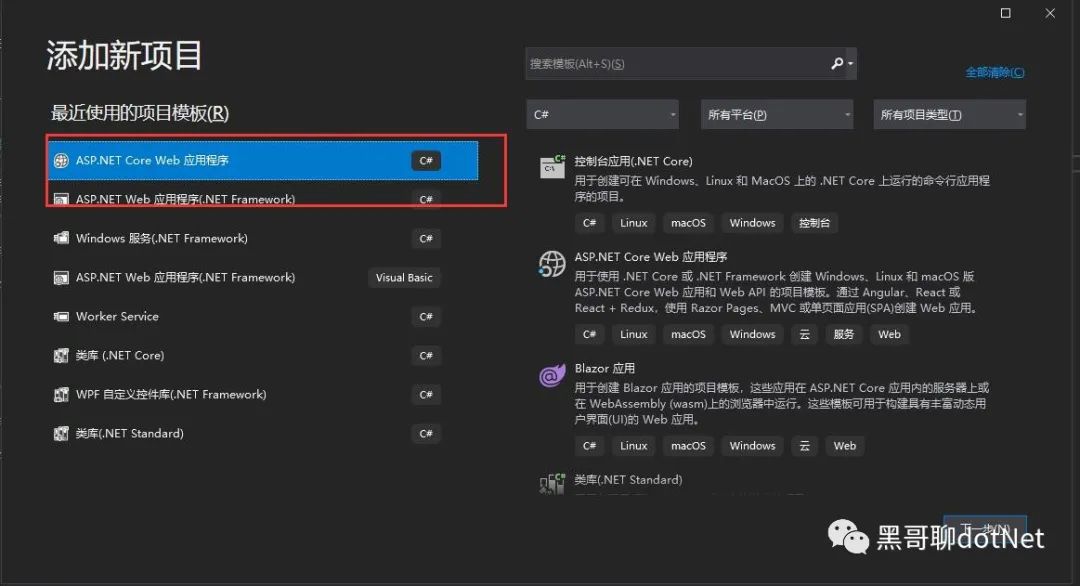
Task: Close the 添加新项目 dialog
Action: 1050,13
